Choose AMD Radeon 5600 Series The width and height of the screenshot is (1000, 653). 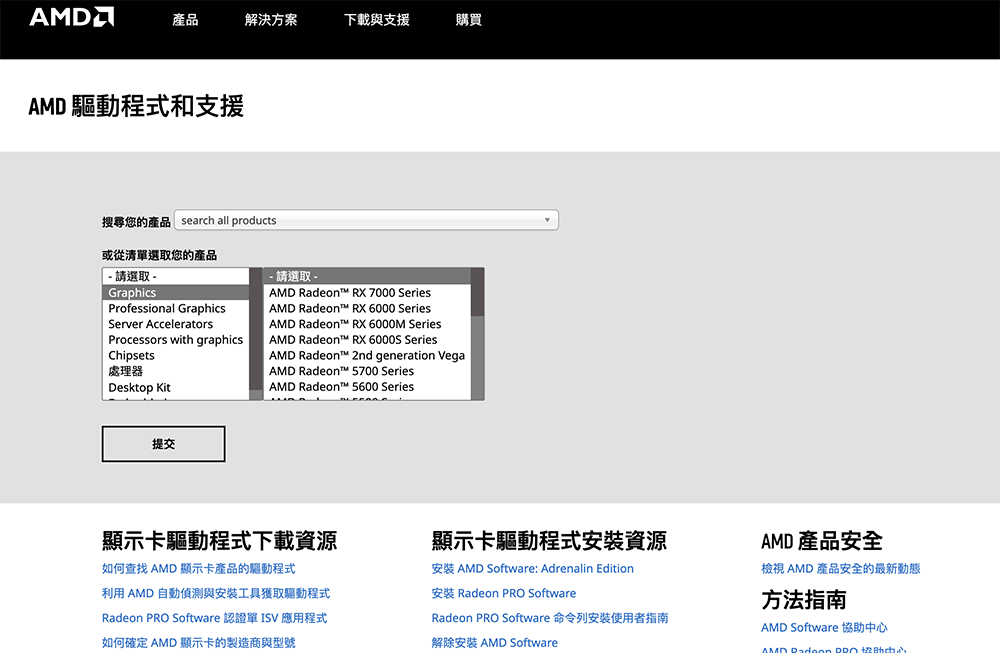click(367, 387)
